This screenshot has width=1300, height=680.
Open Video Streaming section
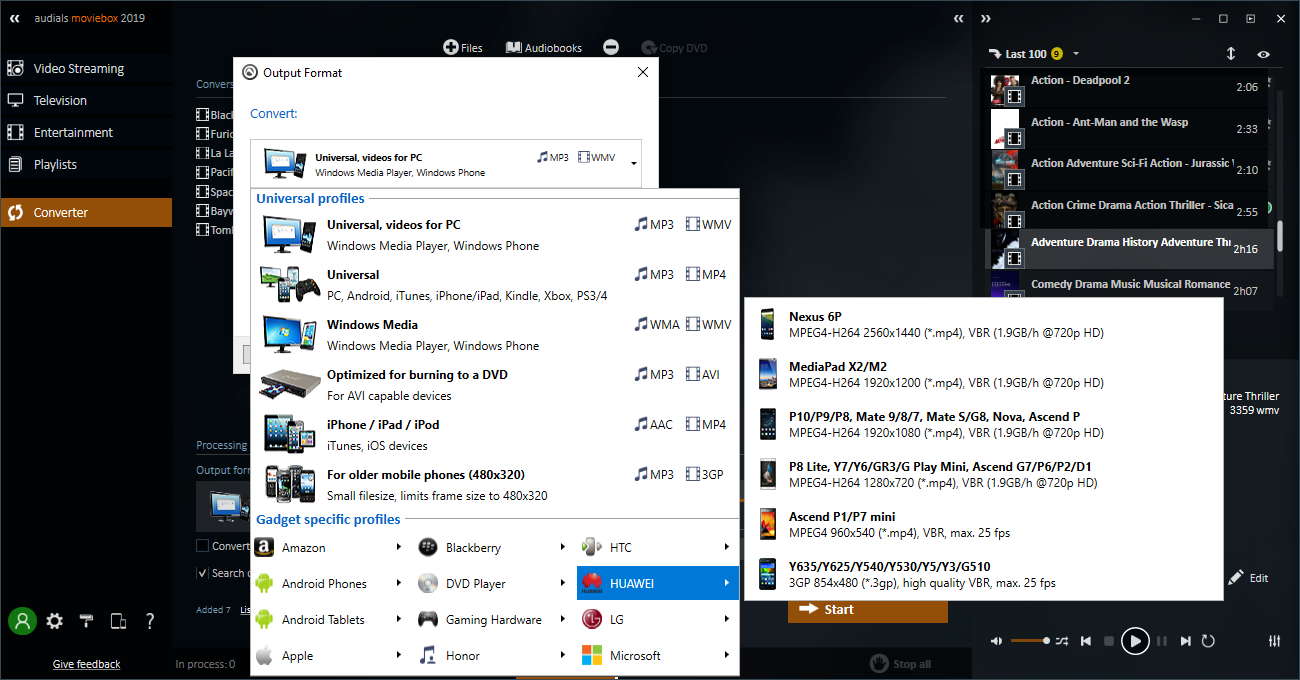coord(86,69)
